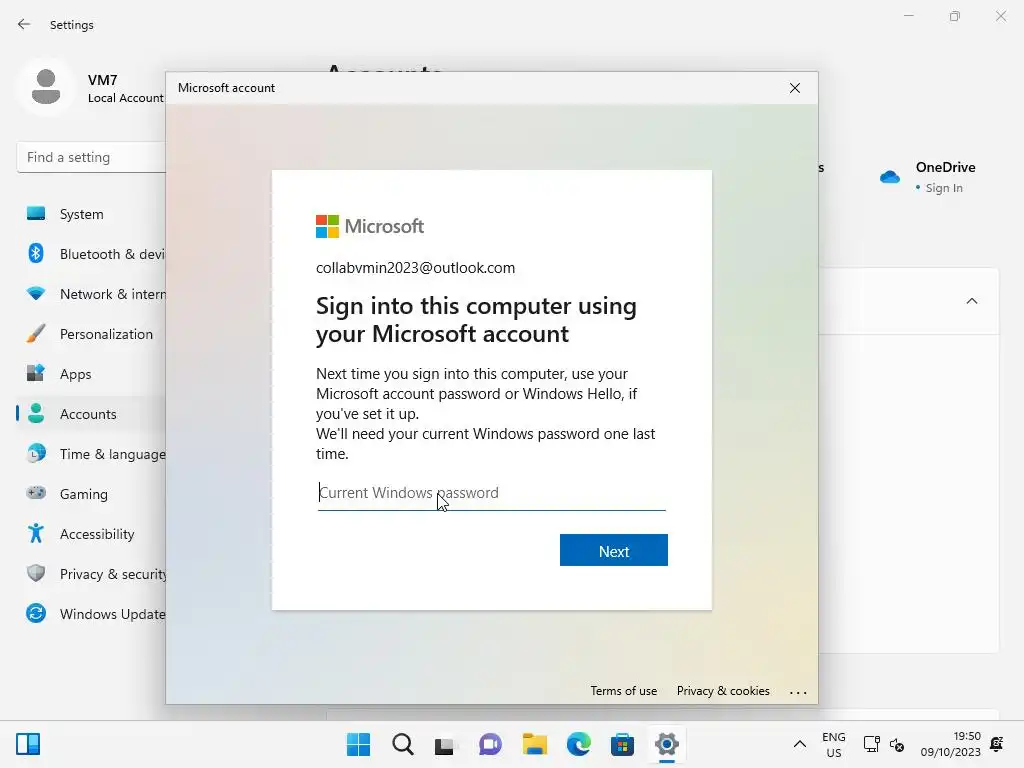Open the more options ellipsis in dialog footer
This screenshot has height=768, width=1024.
point(798,692)
